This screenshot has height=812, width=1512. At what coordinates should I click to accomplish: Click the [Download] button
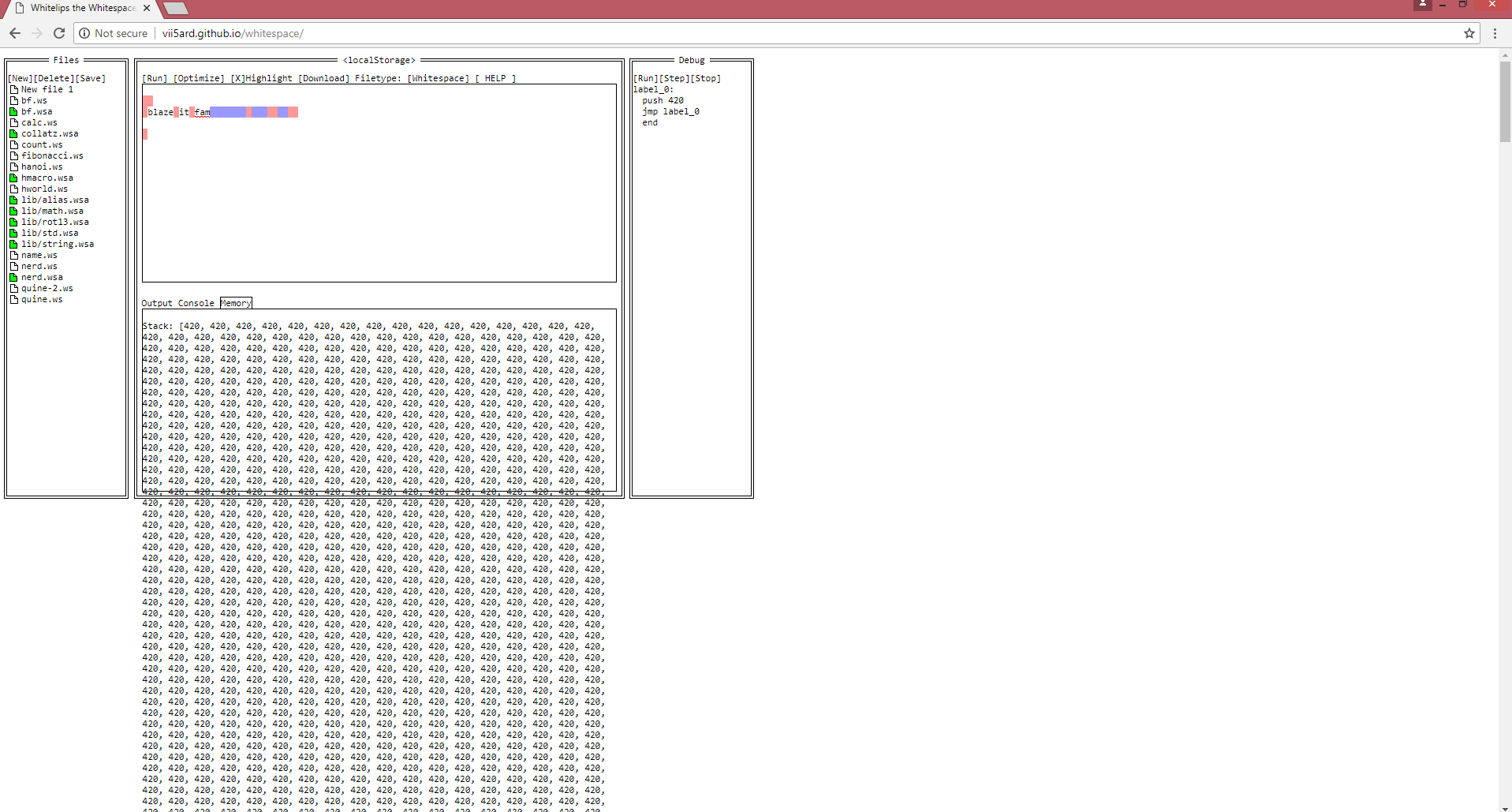[323, 78]
